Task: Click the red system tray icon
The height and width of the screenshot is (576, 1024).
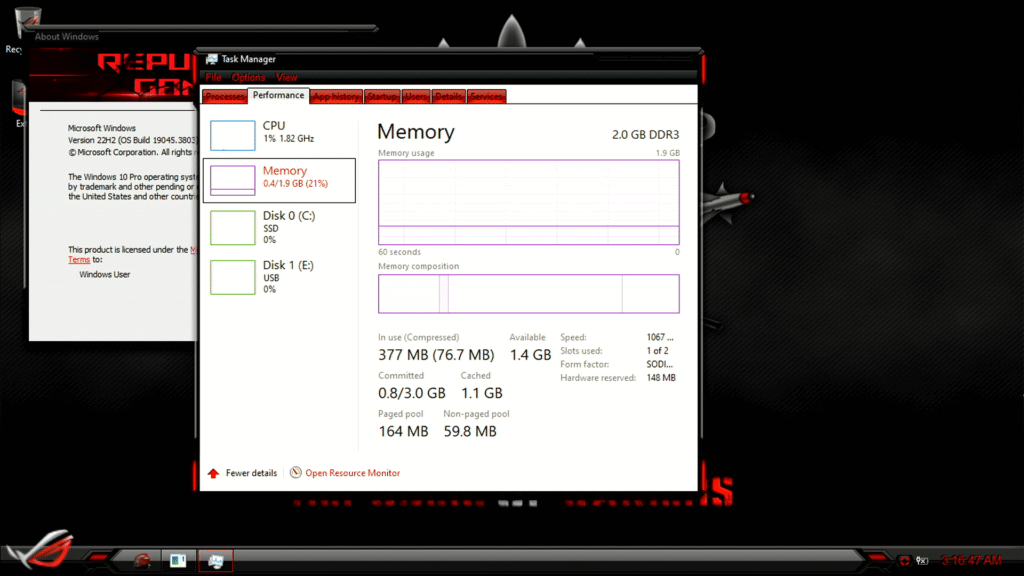Action: [x=904, y=560]
